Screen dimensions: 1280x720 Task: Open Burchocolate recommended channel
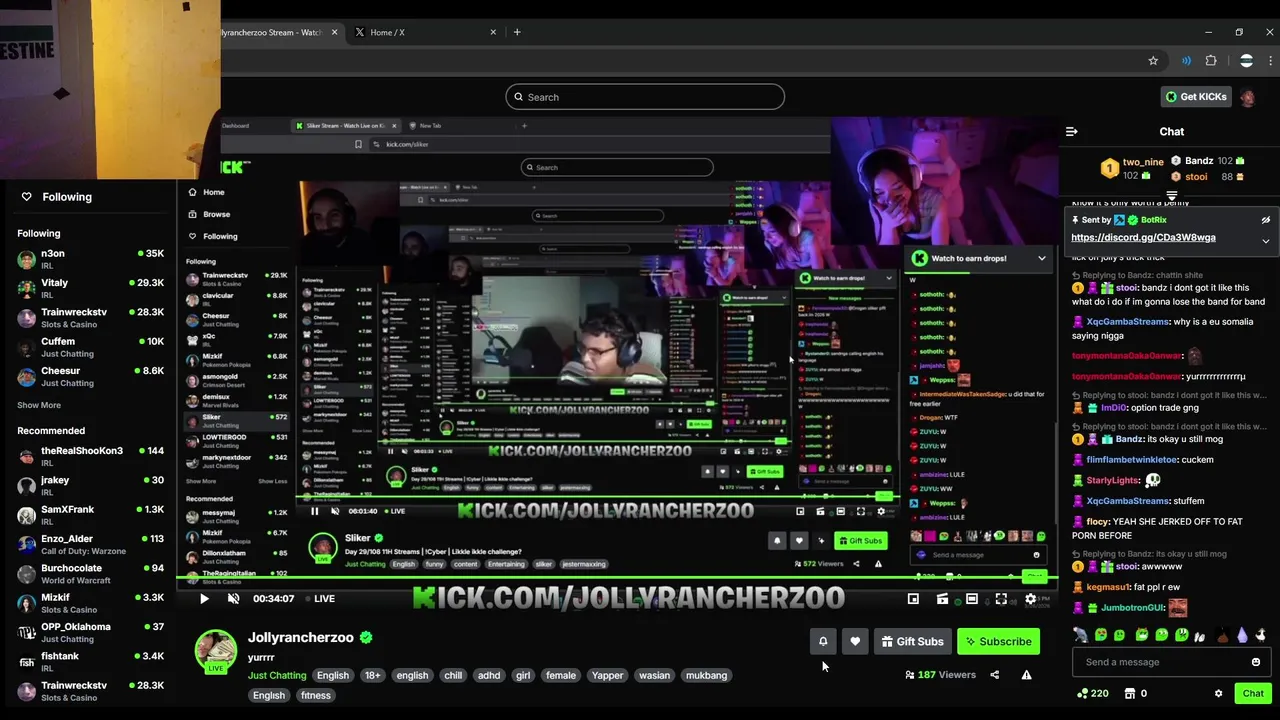tap(90, 574)
